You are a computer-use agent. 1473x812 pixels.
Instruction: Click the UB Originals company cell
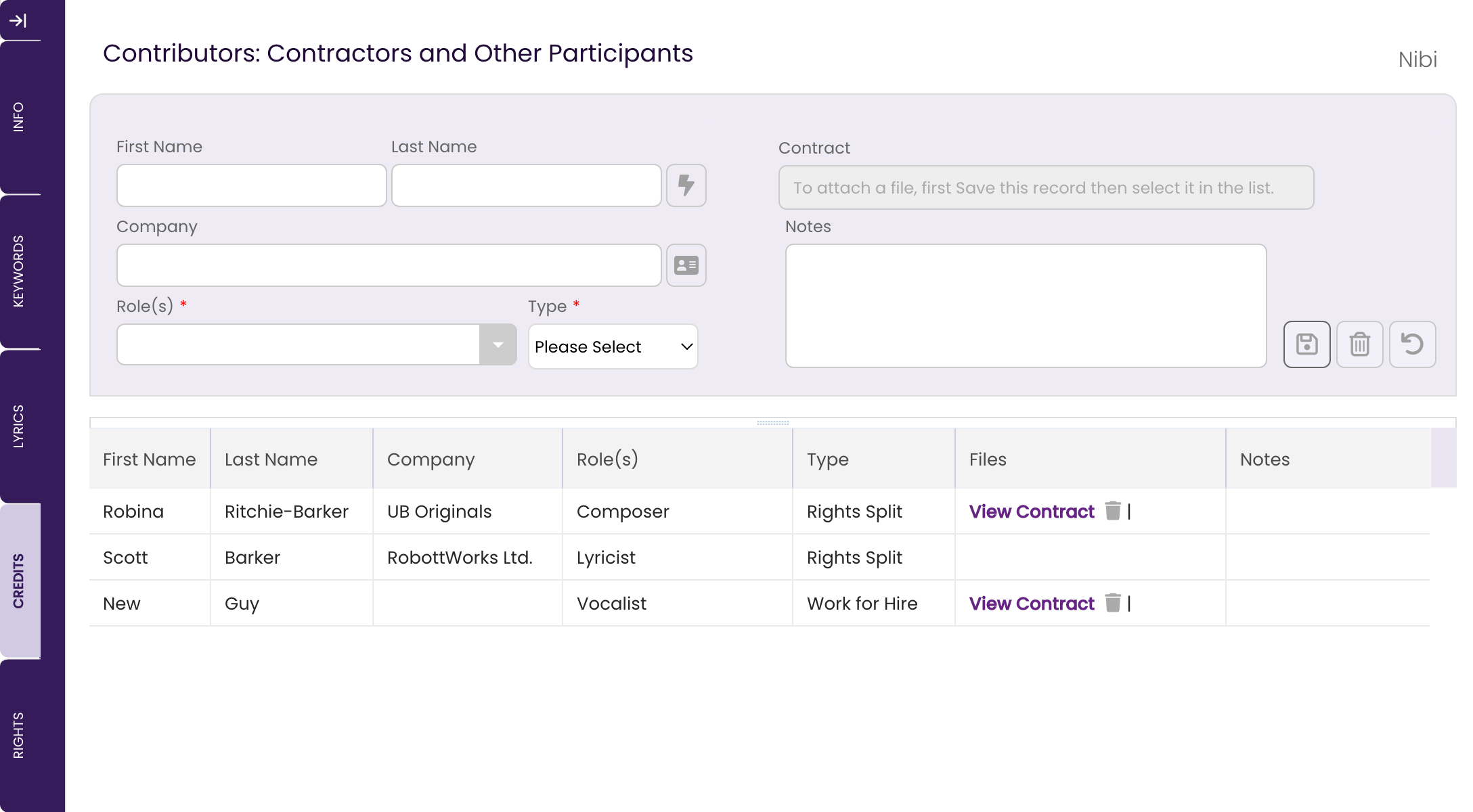point(468,512)
